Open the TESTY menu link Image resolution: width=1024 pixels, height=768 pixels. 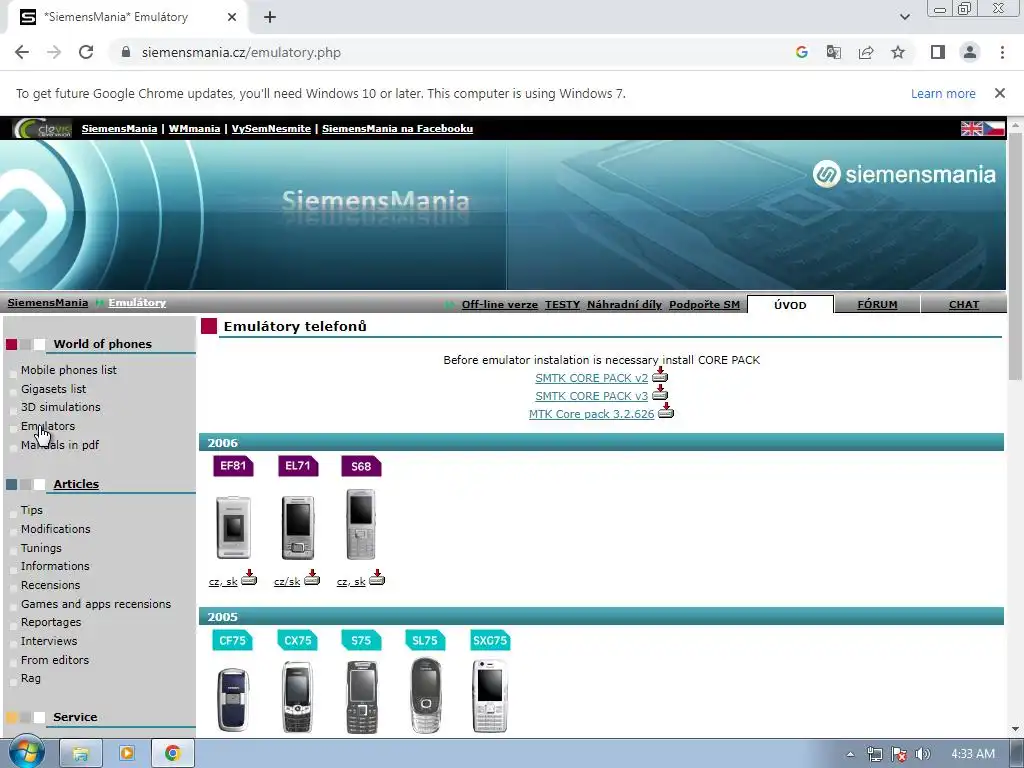(x=562, y=304)
